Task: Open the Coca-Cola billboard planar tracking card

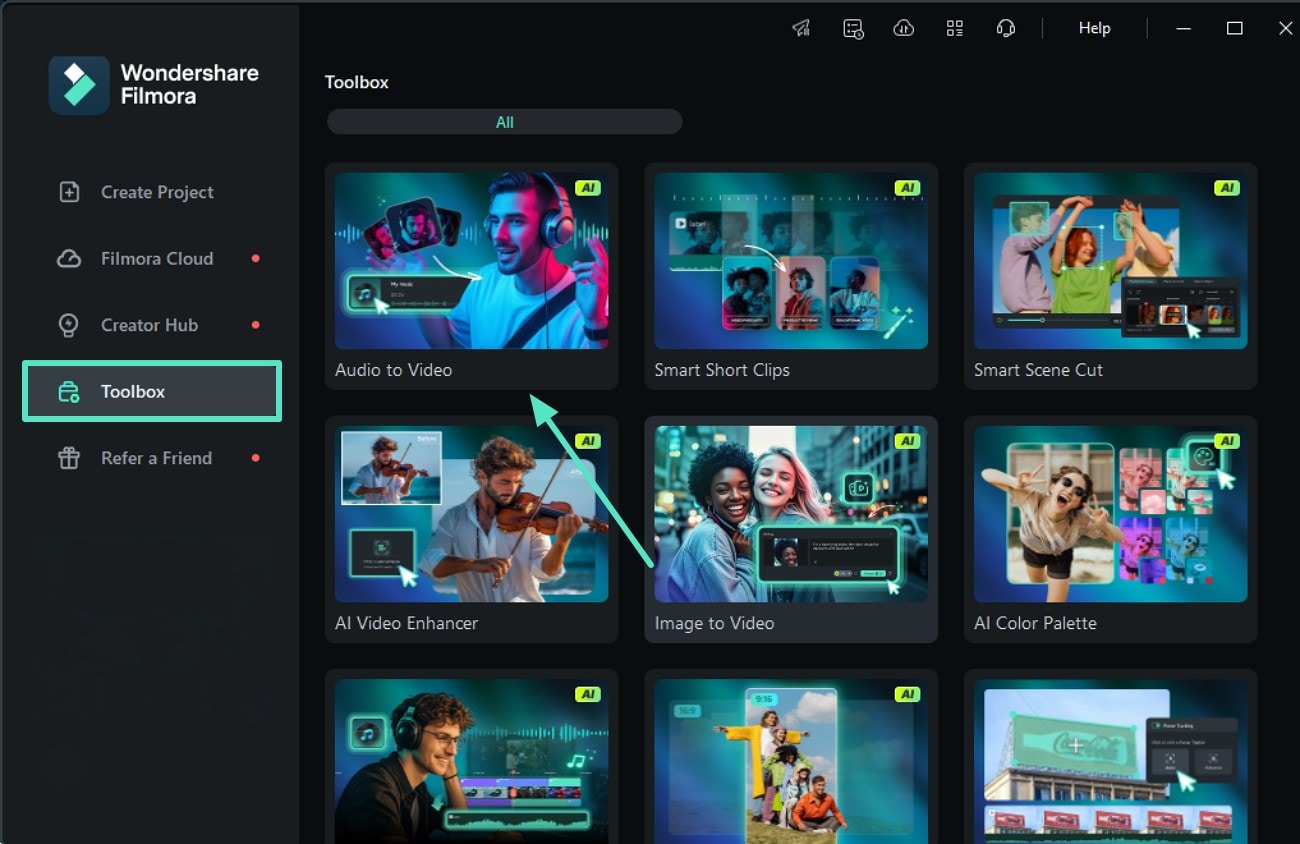Action: (x=1110, y=757)
